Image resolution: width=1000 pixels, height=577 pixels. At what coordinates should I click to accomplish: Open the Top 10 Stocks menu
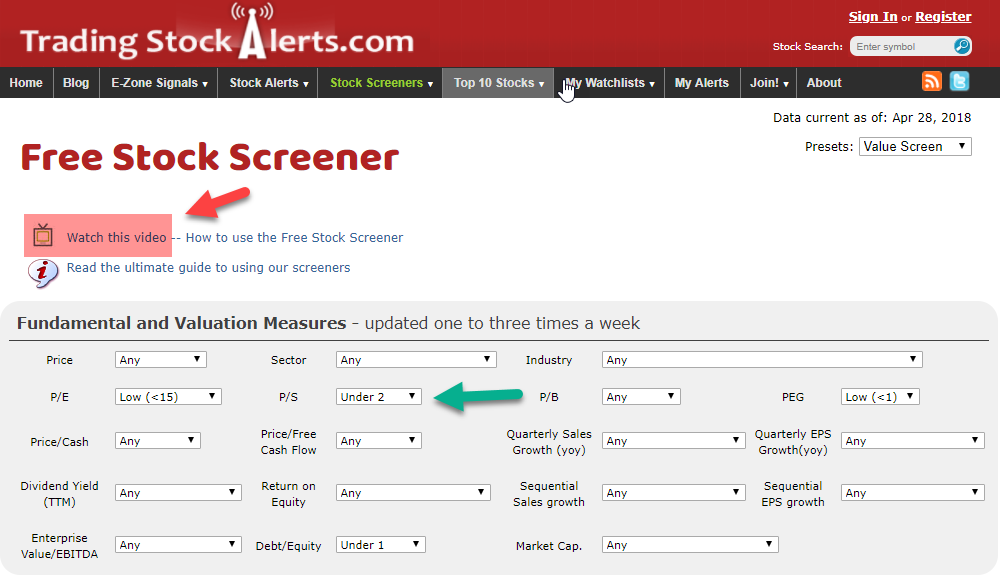498,83
